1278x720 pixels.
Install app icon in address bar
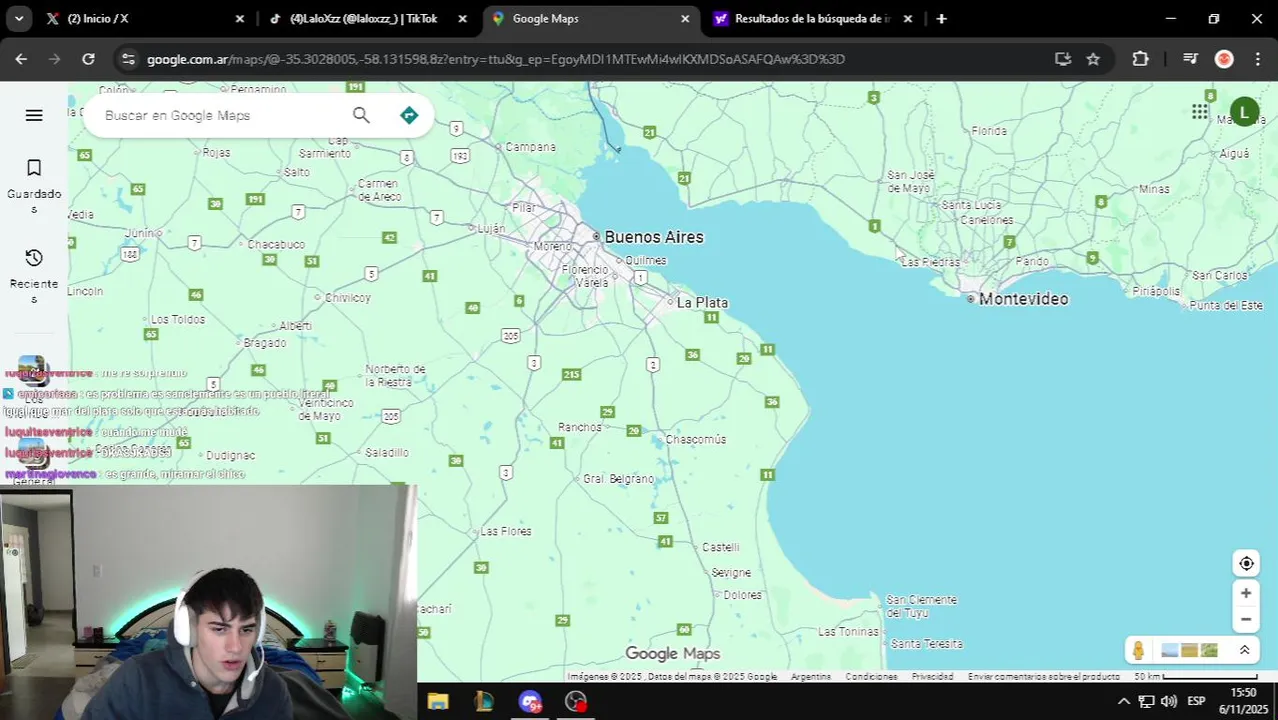pos(1062,59)
